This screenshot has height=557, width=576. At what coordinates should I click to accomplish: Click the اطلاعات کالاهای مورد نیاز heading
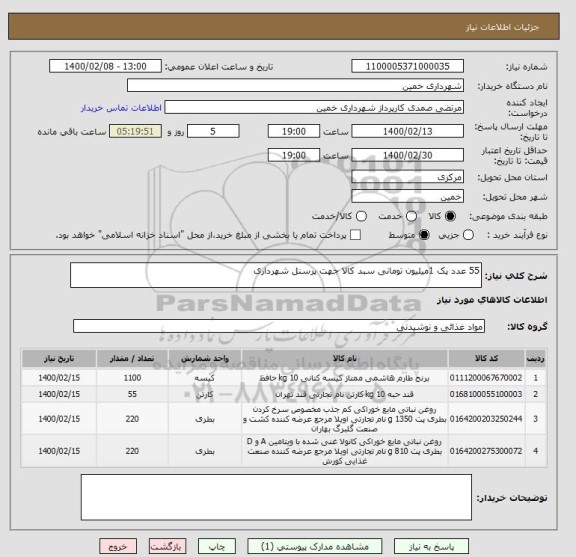tap(492, 300)
